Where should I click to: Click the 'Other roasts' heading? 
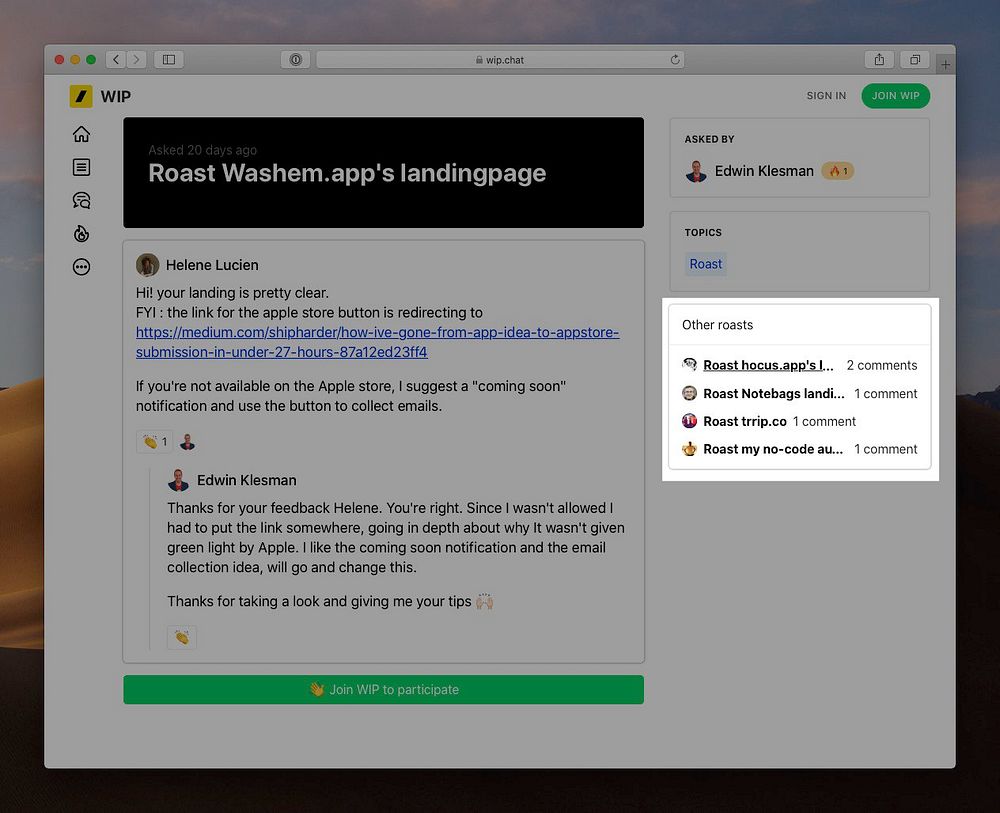[x=717, y=325]
